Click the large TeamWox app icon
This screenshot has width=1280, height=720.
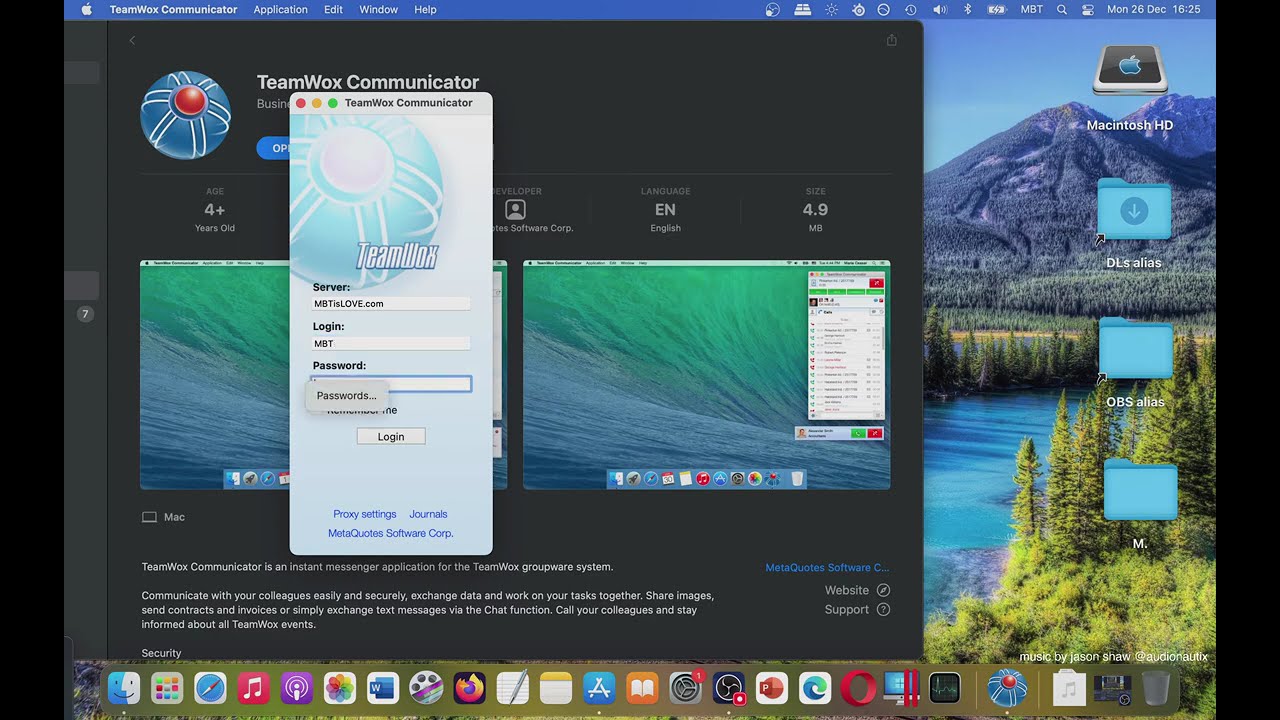(186, 115)
